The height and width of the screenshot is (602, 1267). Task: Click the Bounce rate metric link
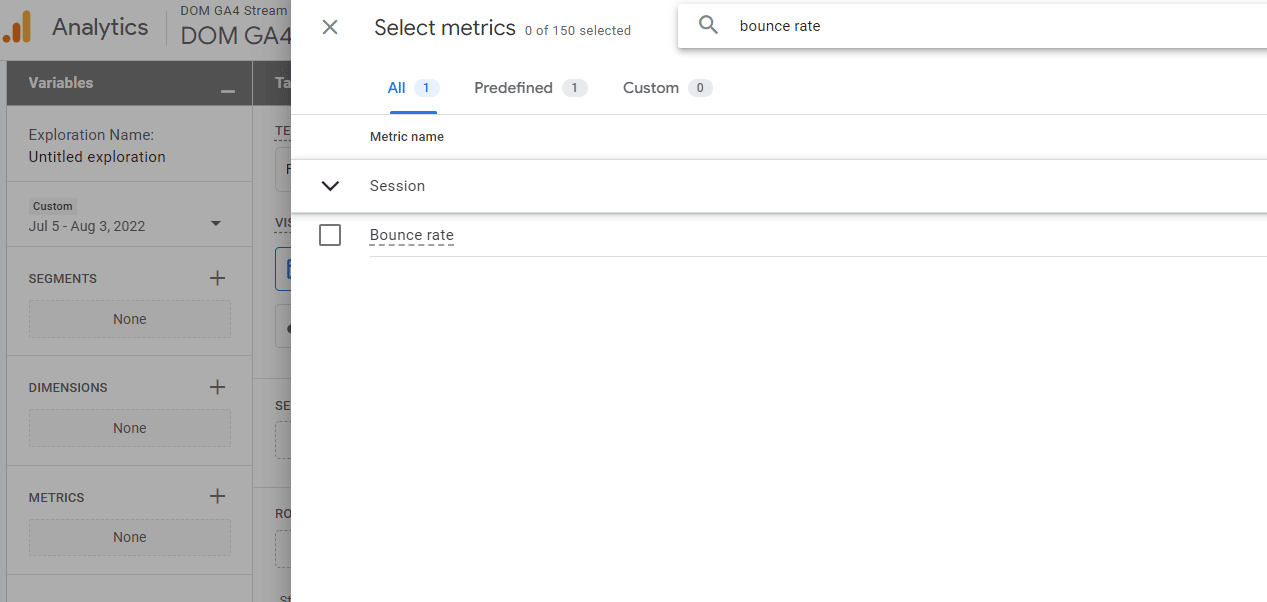pyautogui.click(x=411, y=235)
